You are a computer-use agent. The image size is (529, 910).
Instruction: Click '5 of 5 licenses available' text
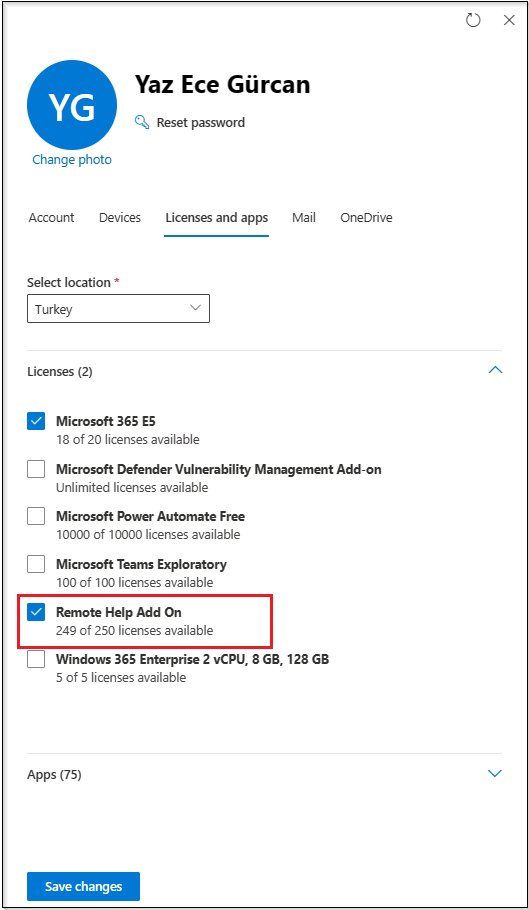pos(121,677)
